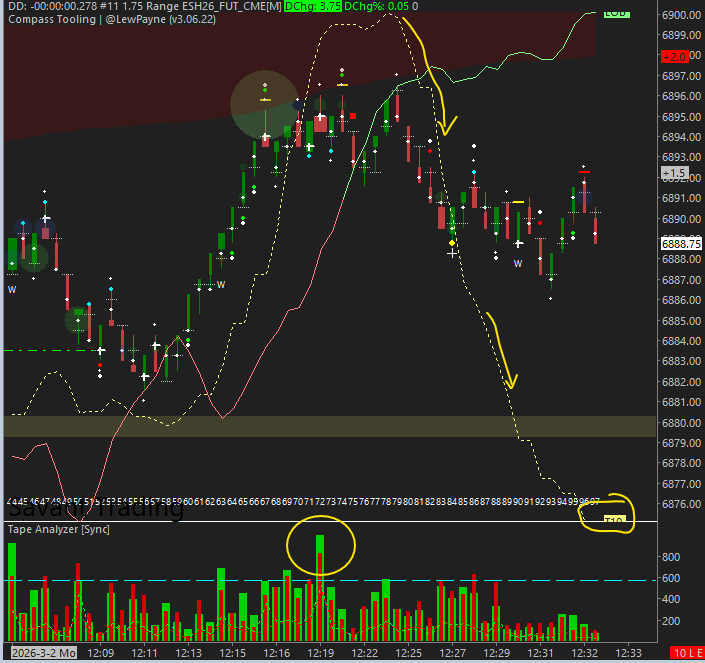The height and width of the screenshot is (663, 705).
Task: Click the 12:13 time axis label
Action: [188, 653]
